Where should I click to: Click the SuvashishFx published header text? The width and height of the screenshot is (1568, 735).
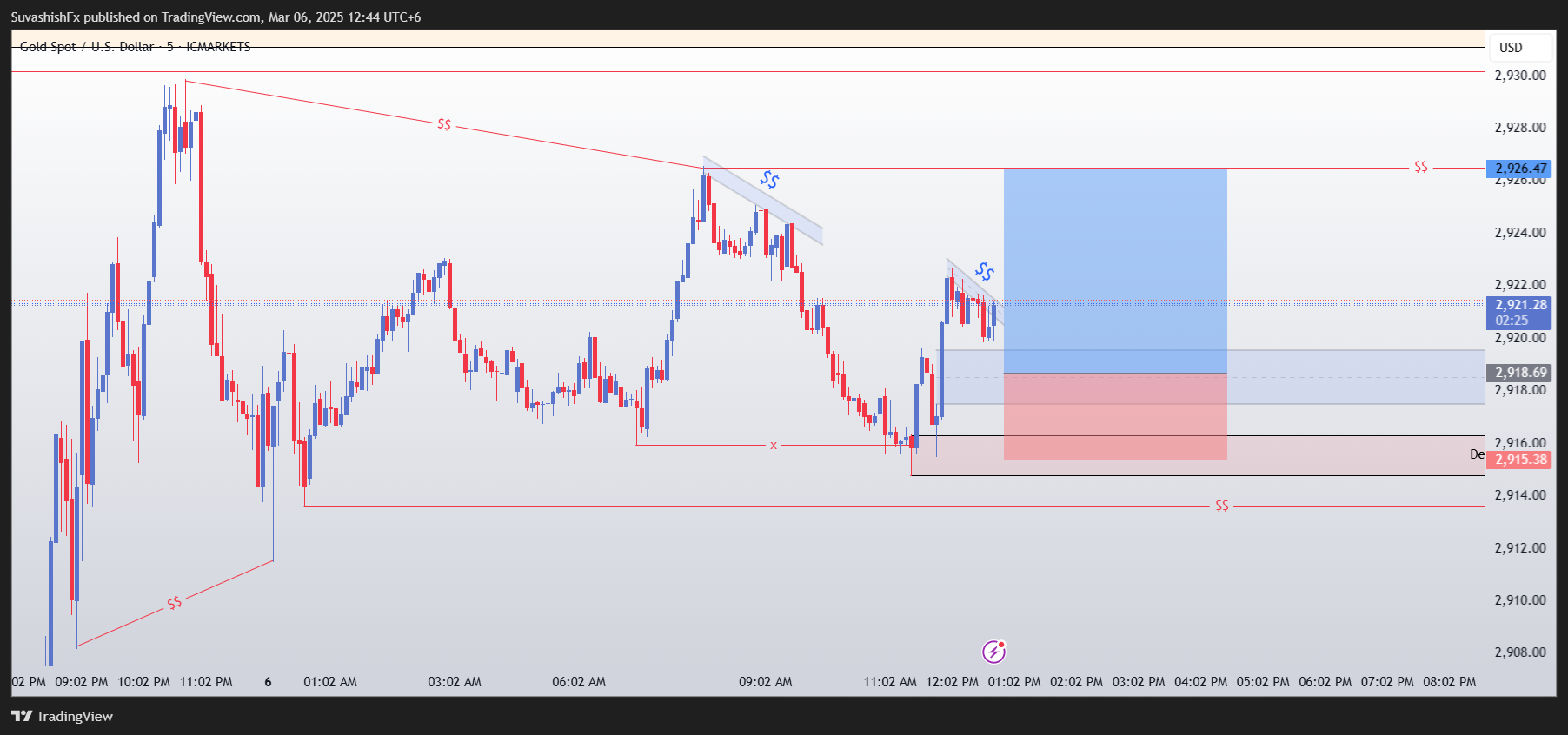click(x=216, y=17)
